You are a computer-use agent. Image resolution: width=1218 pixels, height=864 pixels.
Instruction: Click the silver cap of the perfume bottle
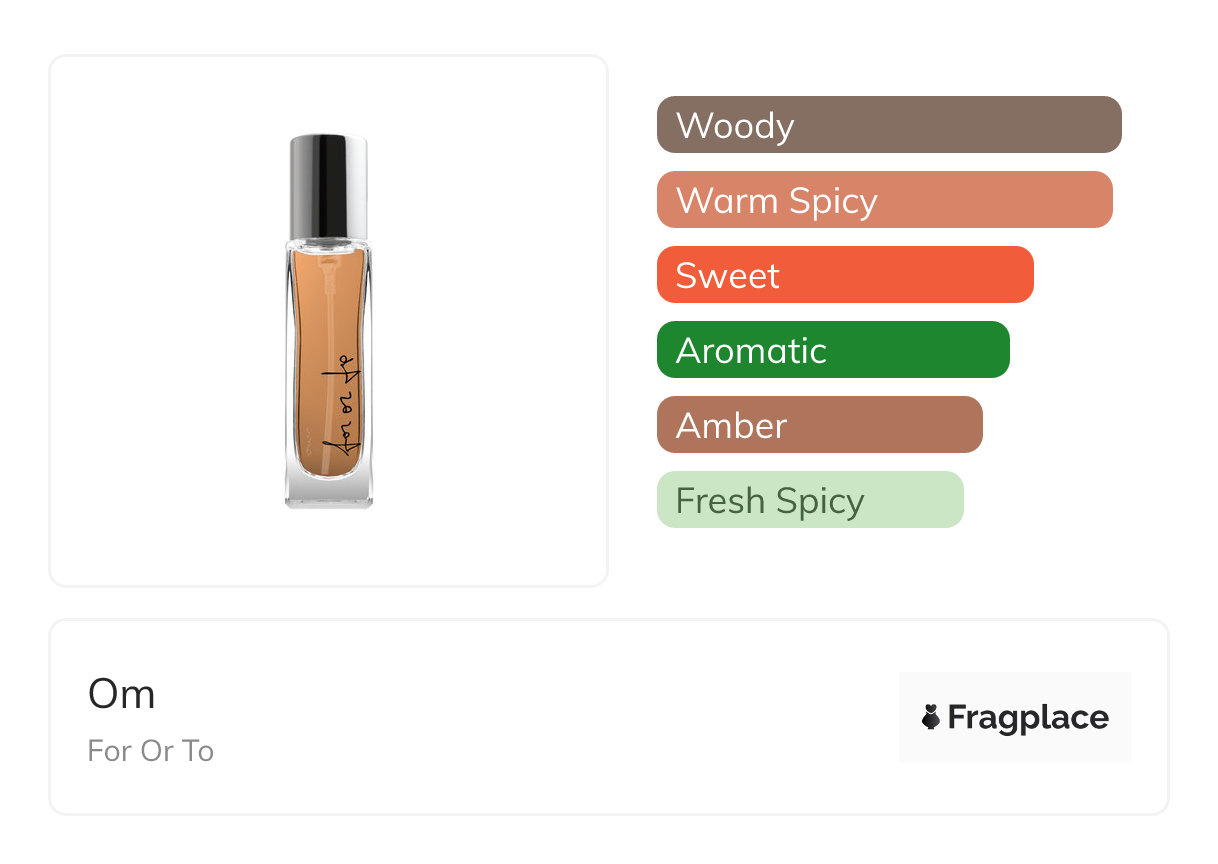[328, 185]
